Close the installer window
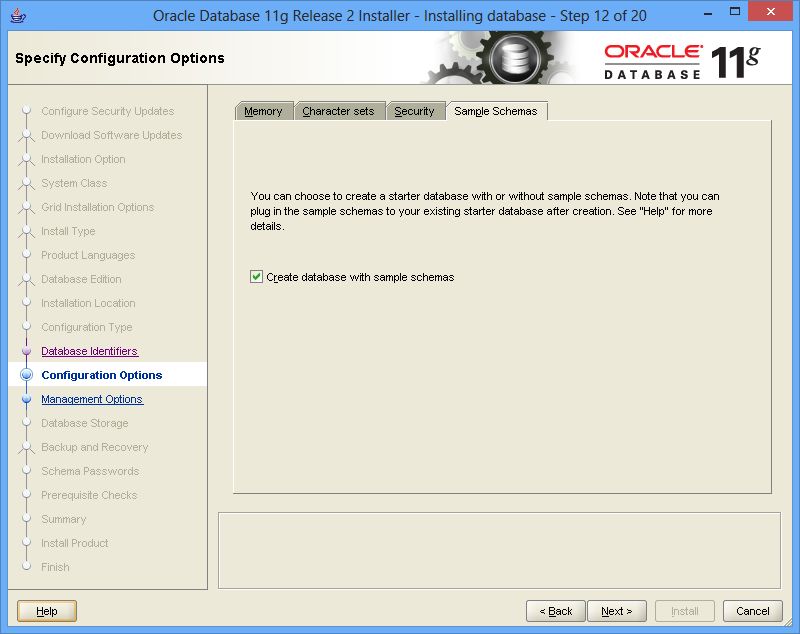Image resolution: width=800 pixels, height=634 pixels. 770,12
